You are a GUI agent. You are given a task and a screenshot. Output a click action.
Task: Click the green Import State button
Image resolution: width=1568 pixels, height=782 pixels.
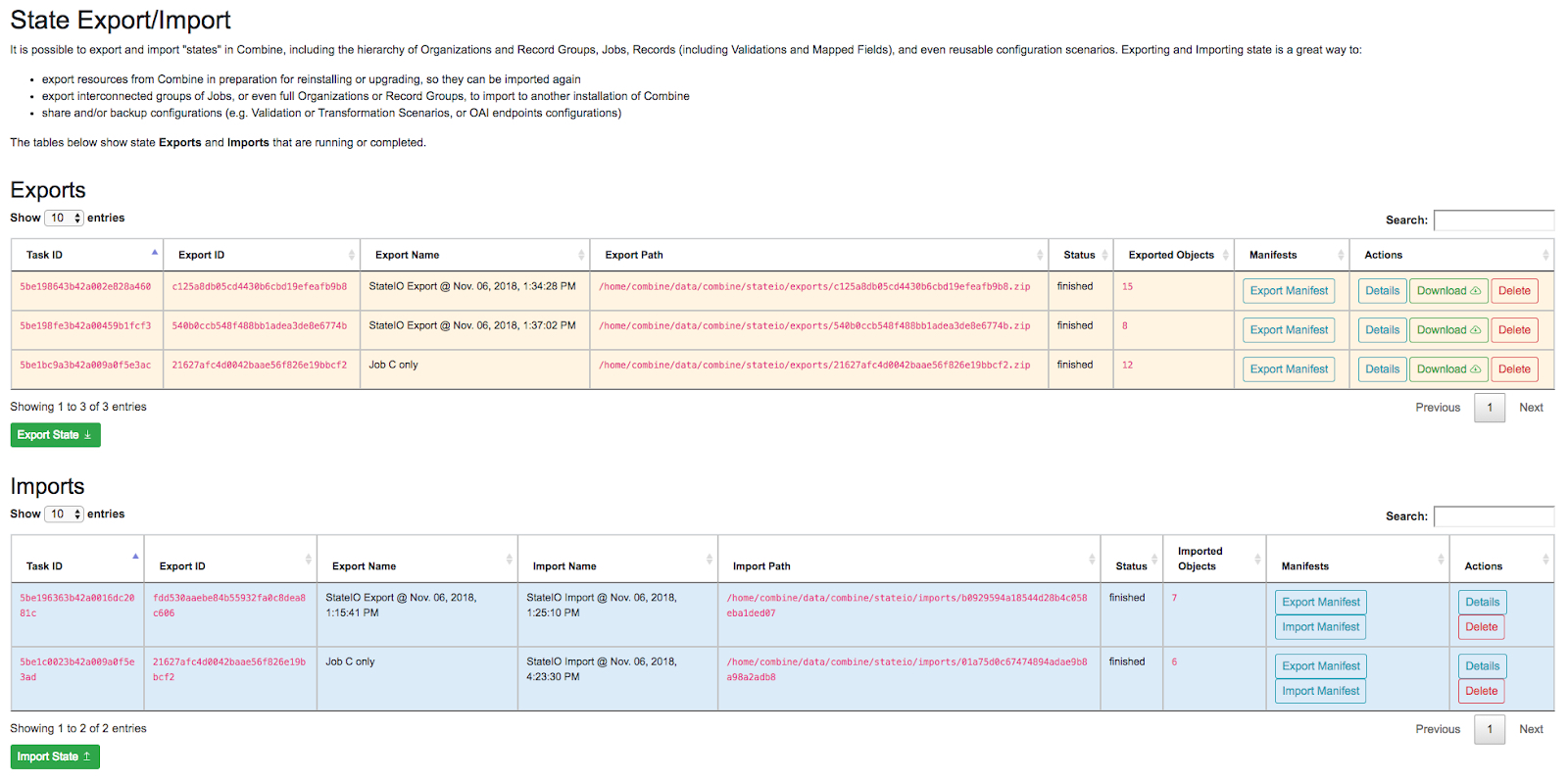55,757
